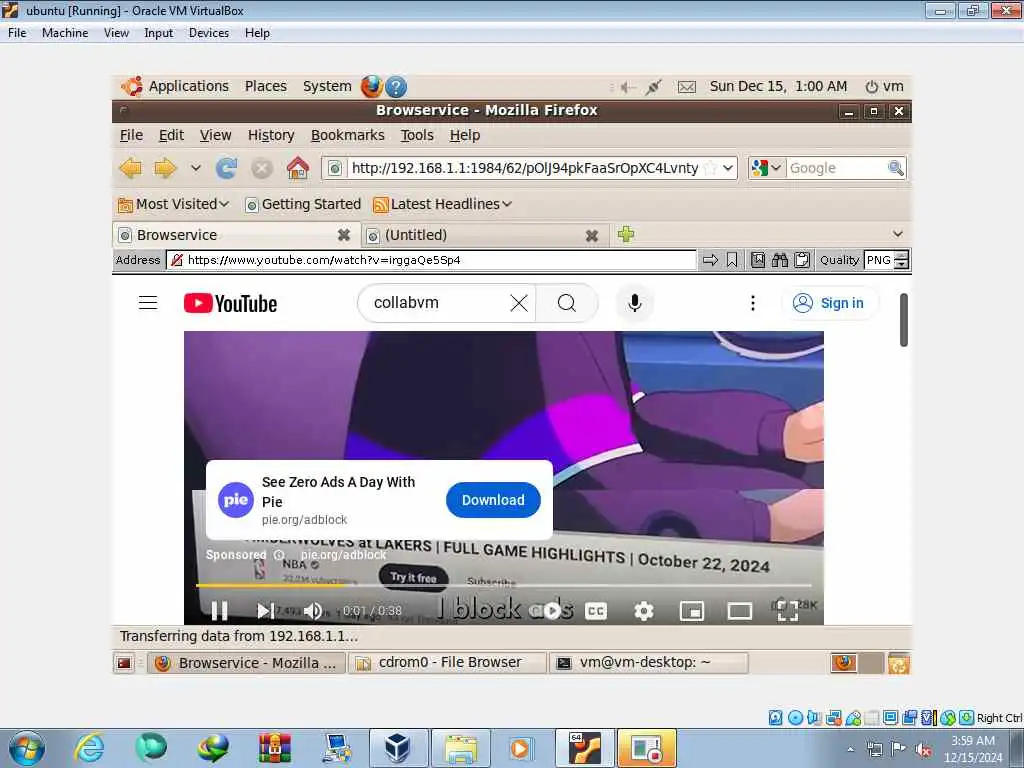Click the Google search magnifier icon
Screen dimensions: 1024x768
pyautogui.click(x=895, y=168)
